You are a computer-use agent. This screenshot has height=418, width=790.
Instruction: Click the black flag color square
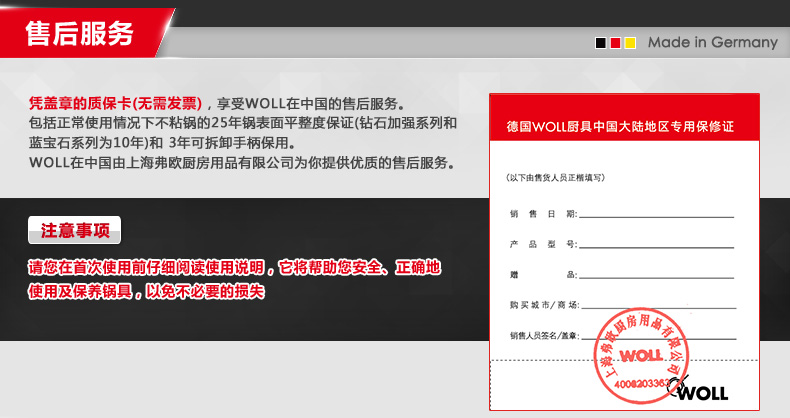[600, 43]
